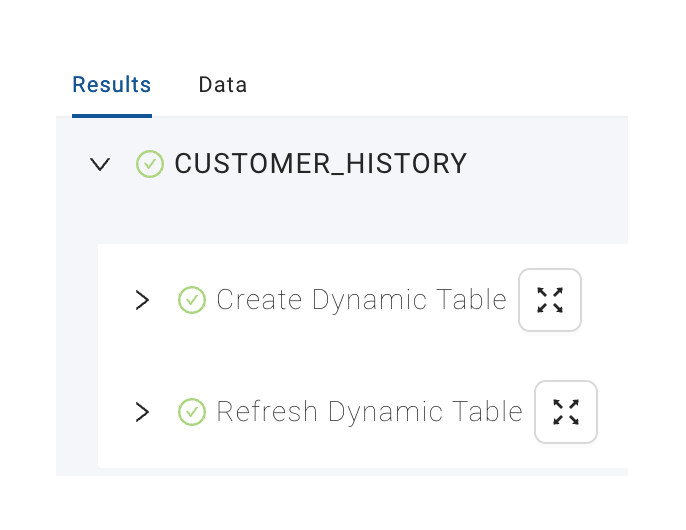
Task: Select the CUSTOMER_HISTORY heading text
Action: (321, 164)
